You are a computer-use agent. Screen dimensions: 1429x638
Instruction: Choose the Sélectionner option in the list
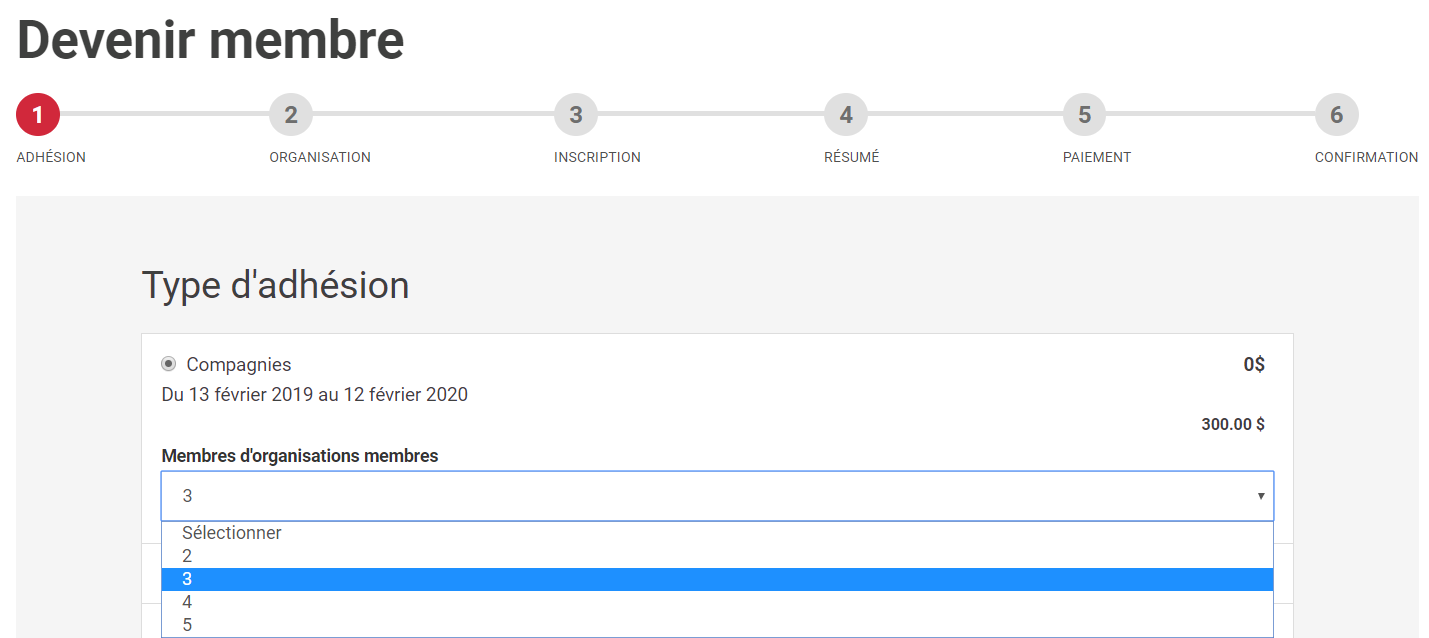point(232,533)
